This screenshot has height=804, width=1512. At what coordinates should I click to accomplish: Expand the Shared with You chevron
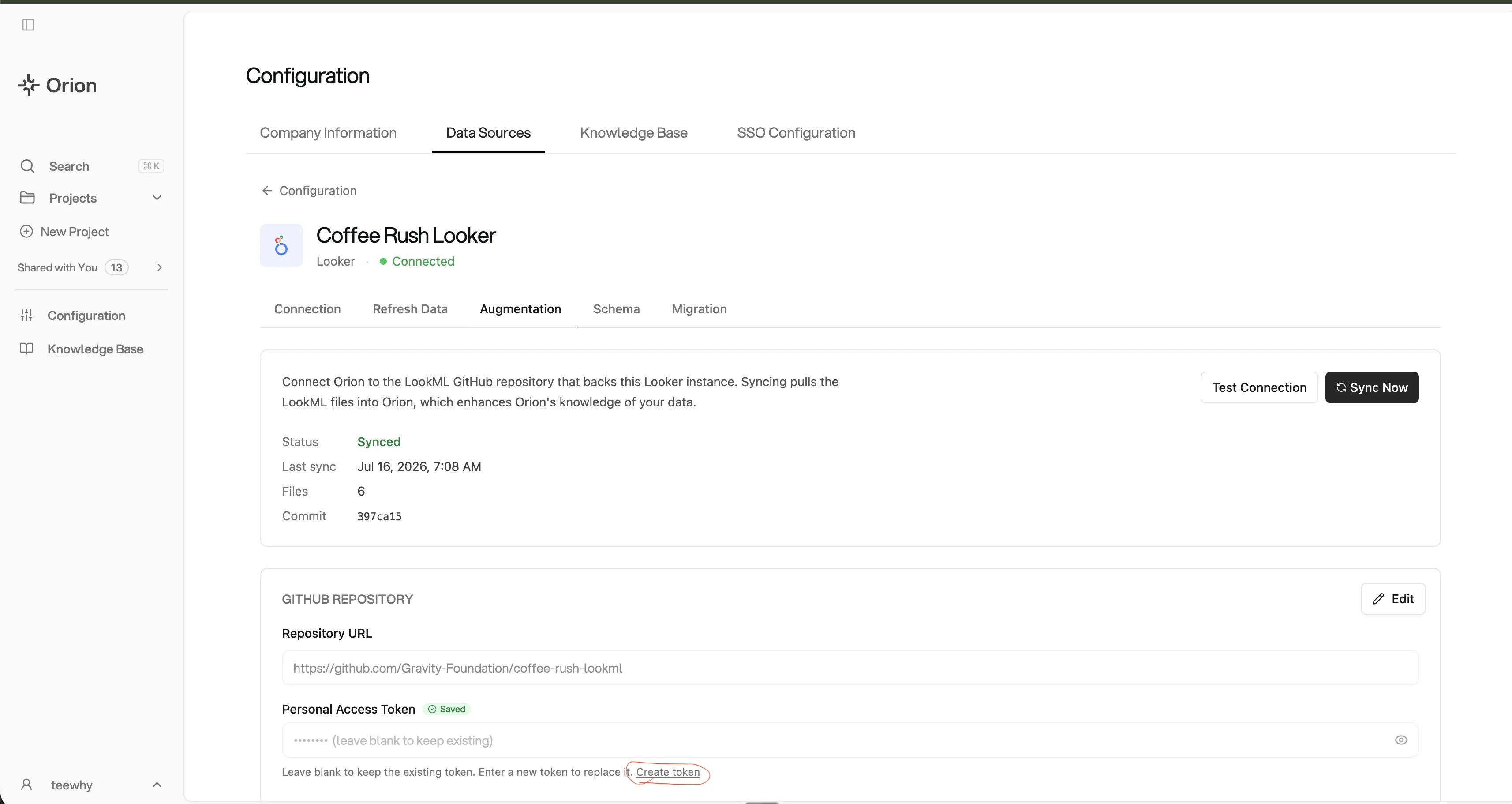159,268
